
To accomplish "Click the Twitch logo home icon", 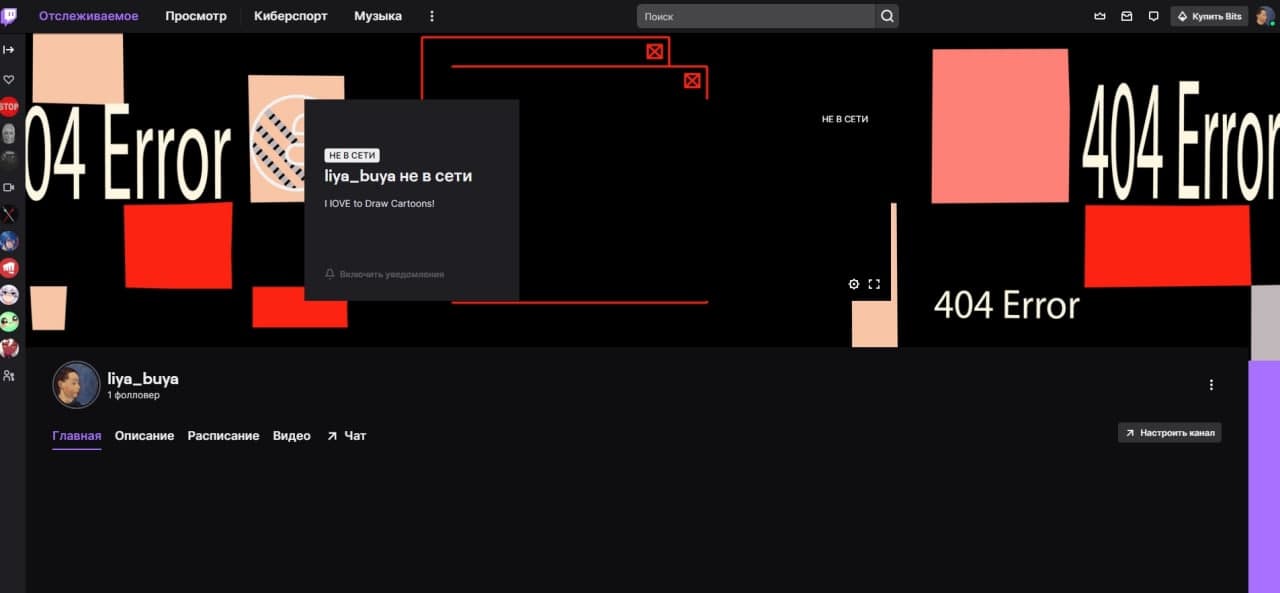I will point(9,16).
